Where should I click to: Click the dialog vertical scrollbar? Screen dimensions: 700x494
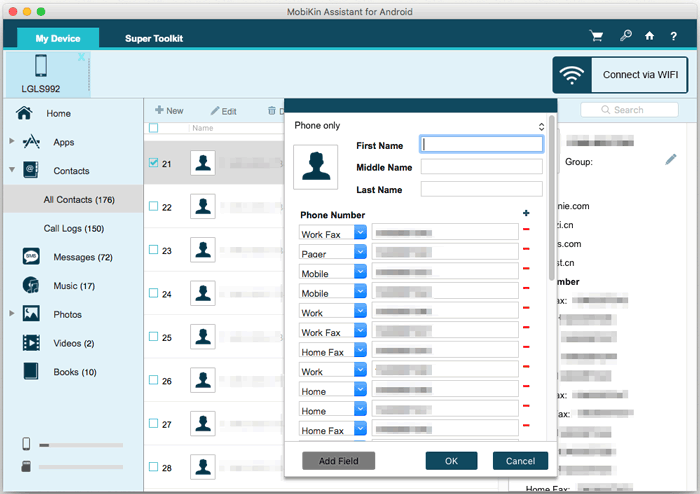(552, 199)
